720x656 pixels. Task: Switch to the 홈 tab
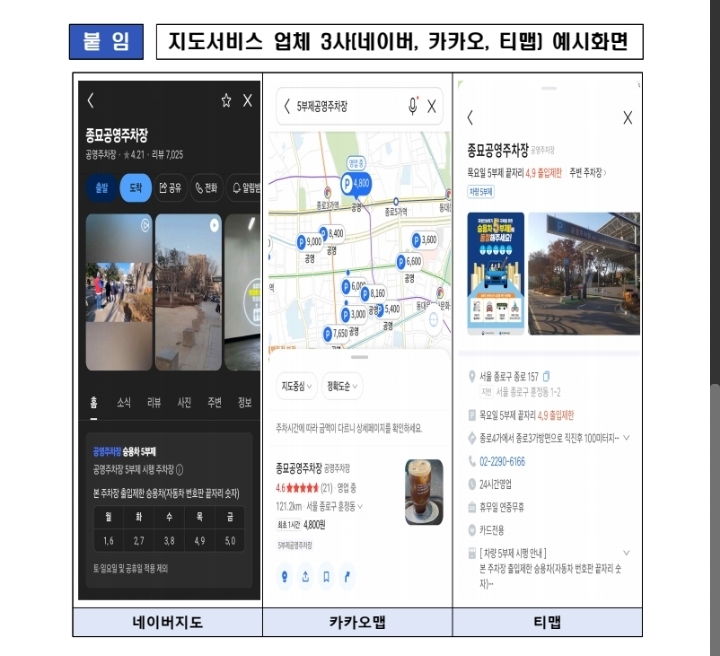tap(94, 403)
